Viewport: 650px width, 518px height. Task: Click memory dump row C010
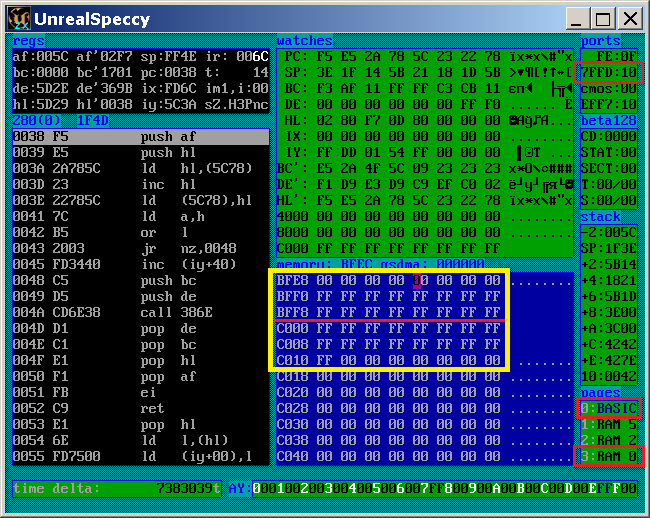[425, 361]
